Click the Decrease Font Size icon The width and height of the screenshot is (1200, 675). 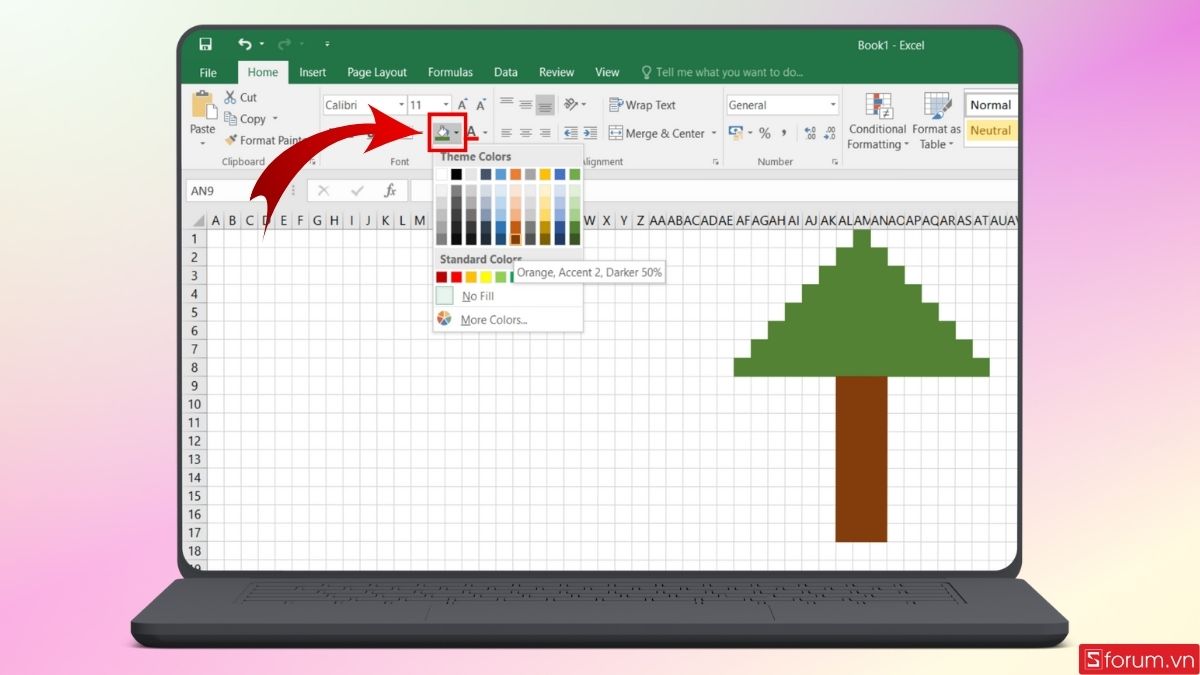click(481, 105)
